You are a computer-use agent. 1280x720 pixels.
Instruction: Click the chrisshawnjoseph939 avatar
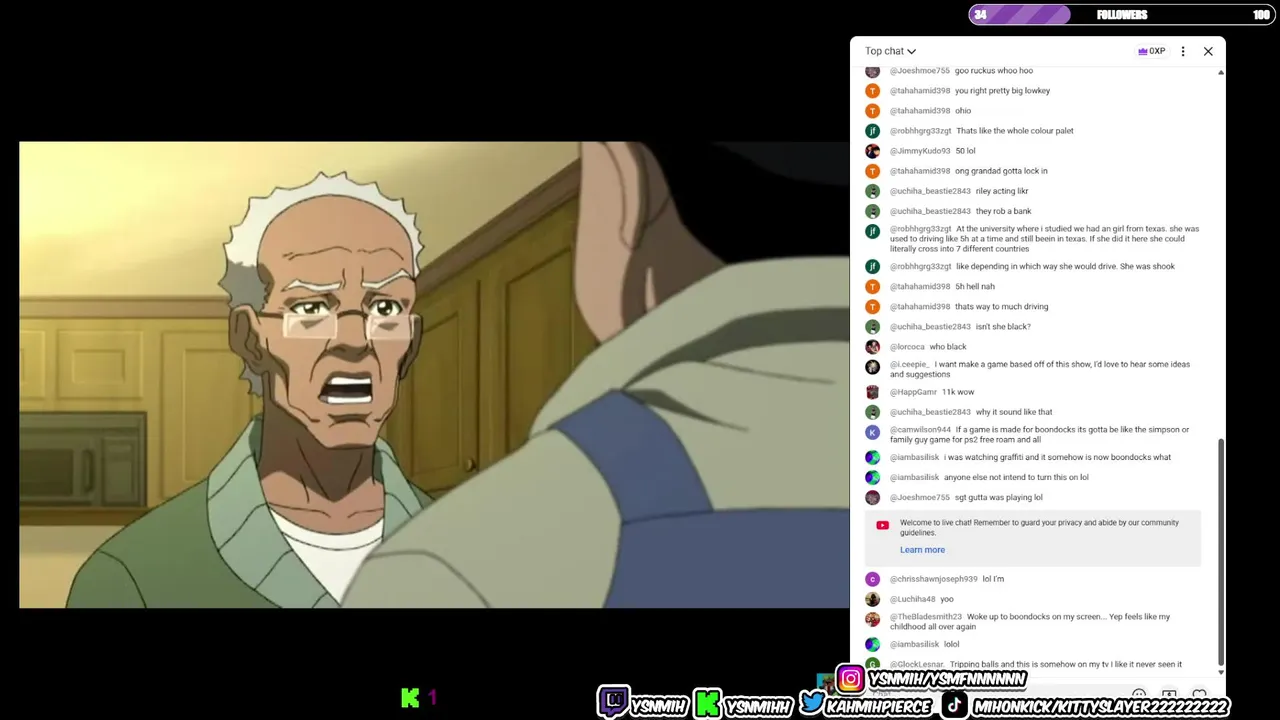point(872,579)
